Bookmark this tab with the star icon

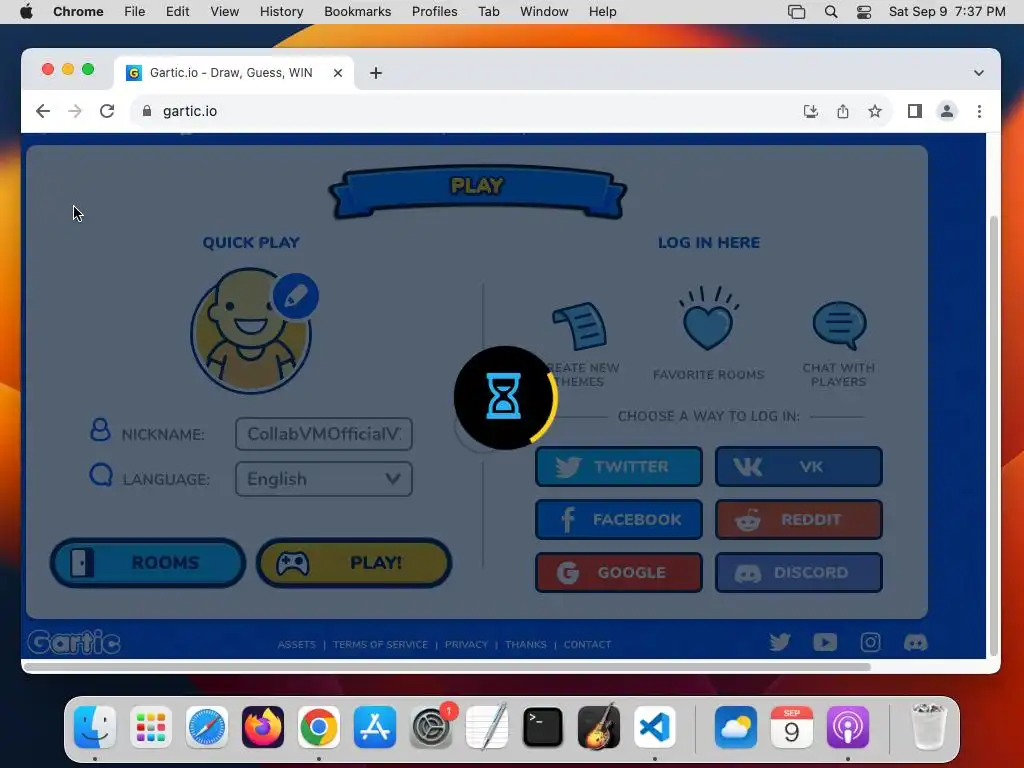pyautogui.click(x=875, y=111)
